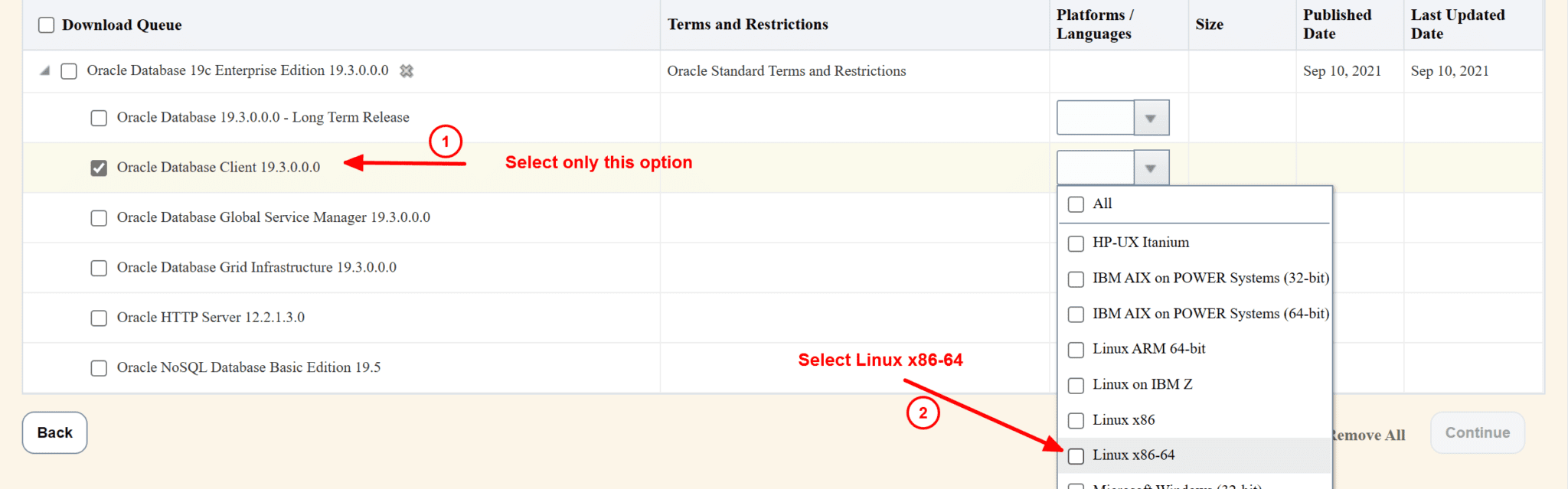Select Oracle Database Grid Infrastructure 19.3.0.0.0
Image resolution: width=1568 pixels, height=489 pixels.
click(99, 268)
